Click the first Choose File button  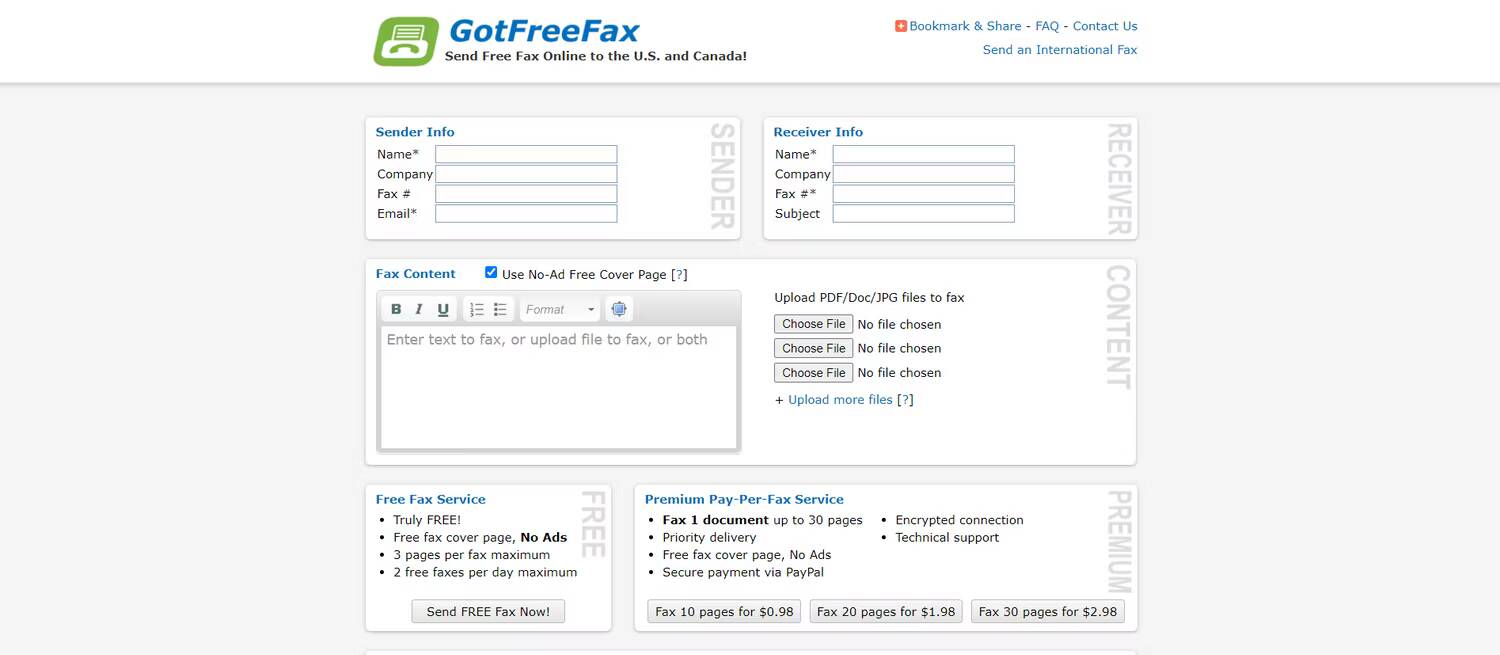tap(813, 323)
